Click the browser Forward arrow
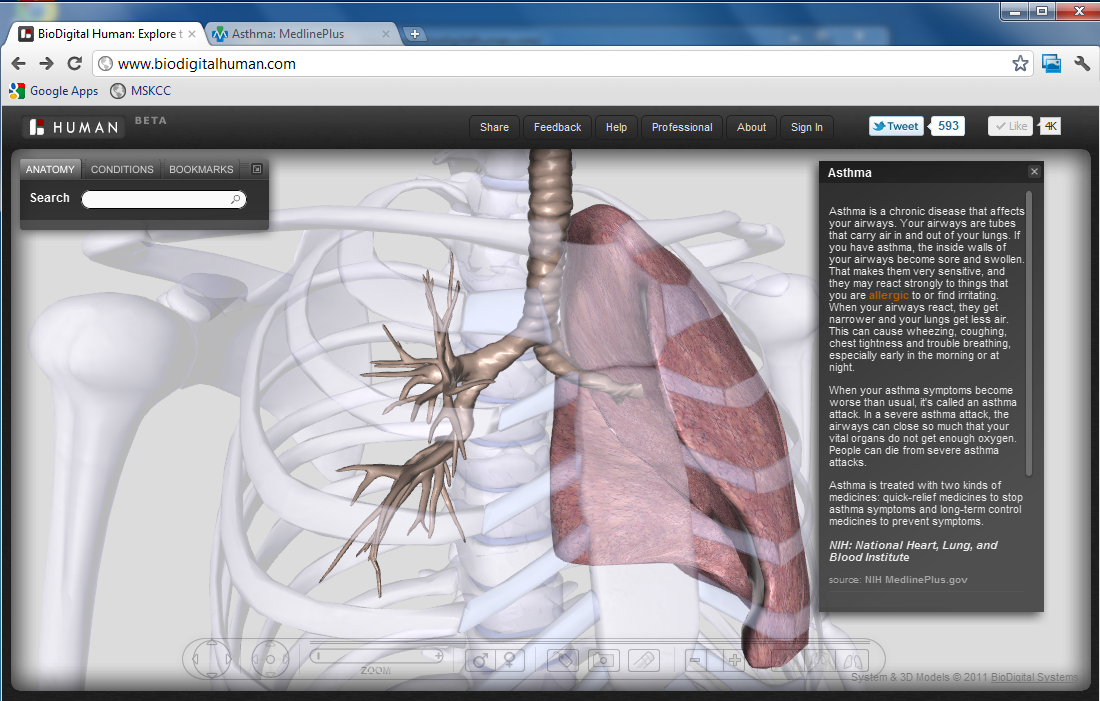The height and width of the screenshot is (701, 1100). 46,64
